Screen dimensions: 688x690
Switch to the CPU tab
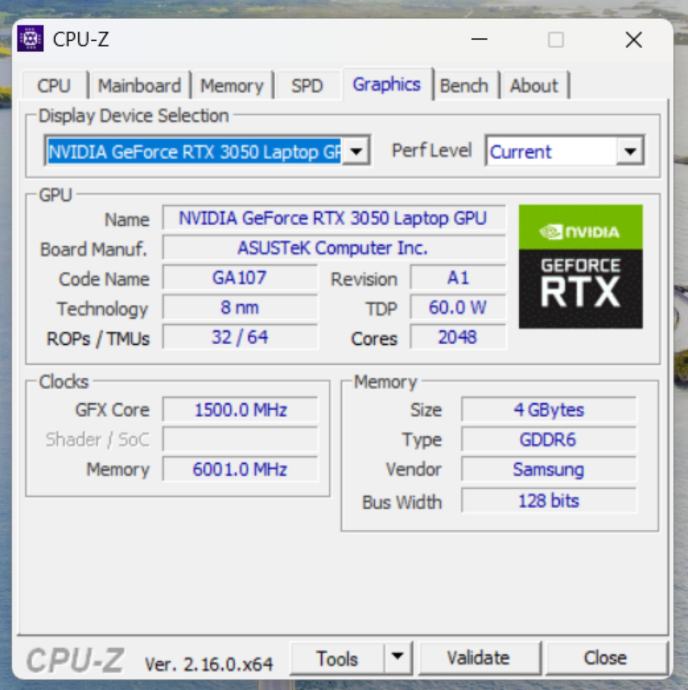54,85
